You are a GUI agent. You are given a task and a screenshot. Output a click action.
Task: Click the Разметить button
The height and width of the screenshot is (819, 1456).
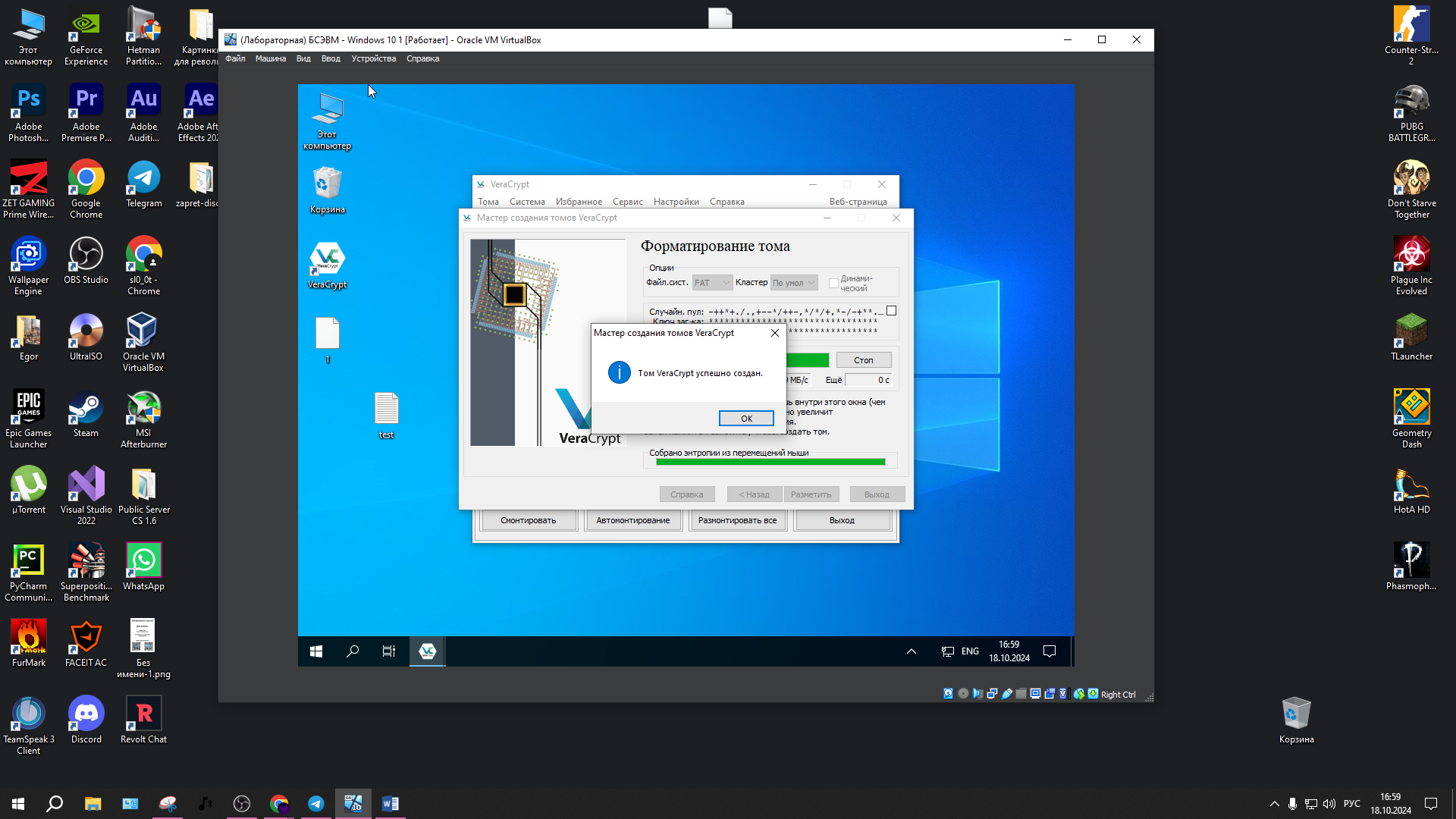click(x=811, y=494)
